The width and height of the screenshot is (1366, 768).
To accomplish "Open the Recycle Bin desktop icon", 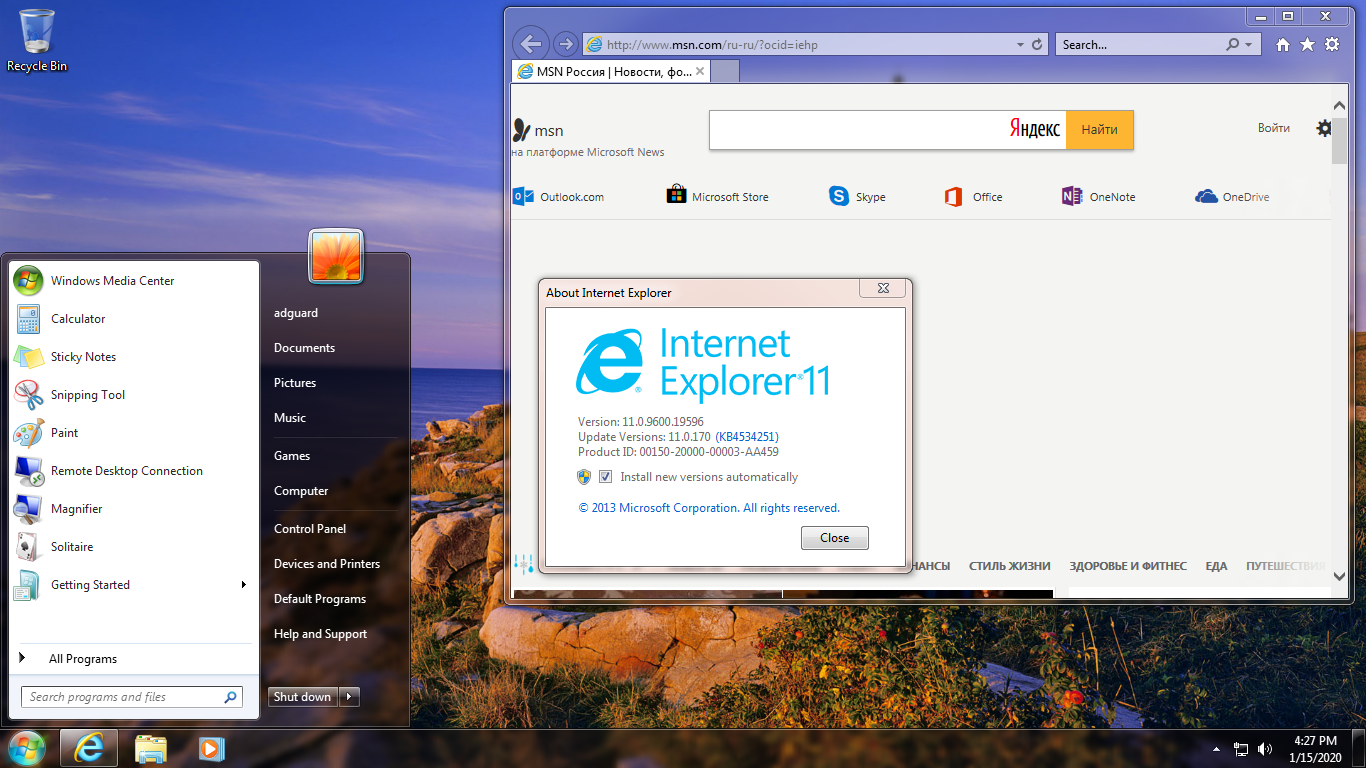I will tap(37, 40).
